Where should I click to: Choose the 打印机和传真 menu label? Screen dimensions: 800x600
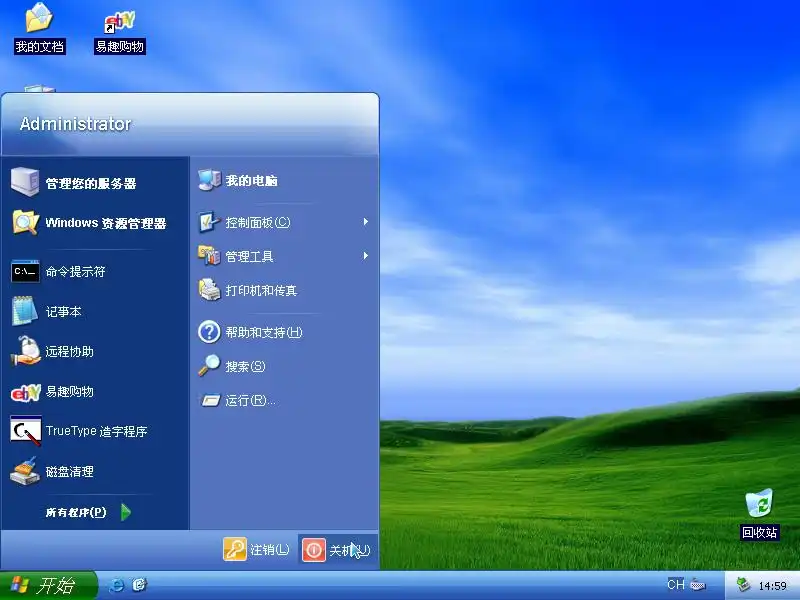click(261, 291)
